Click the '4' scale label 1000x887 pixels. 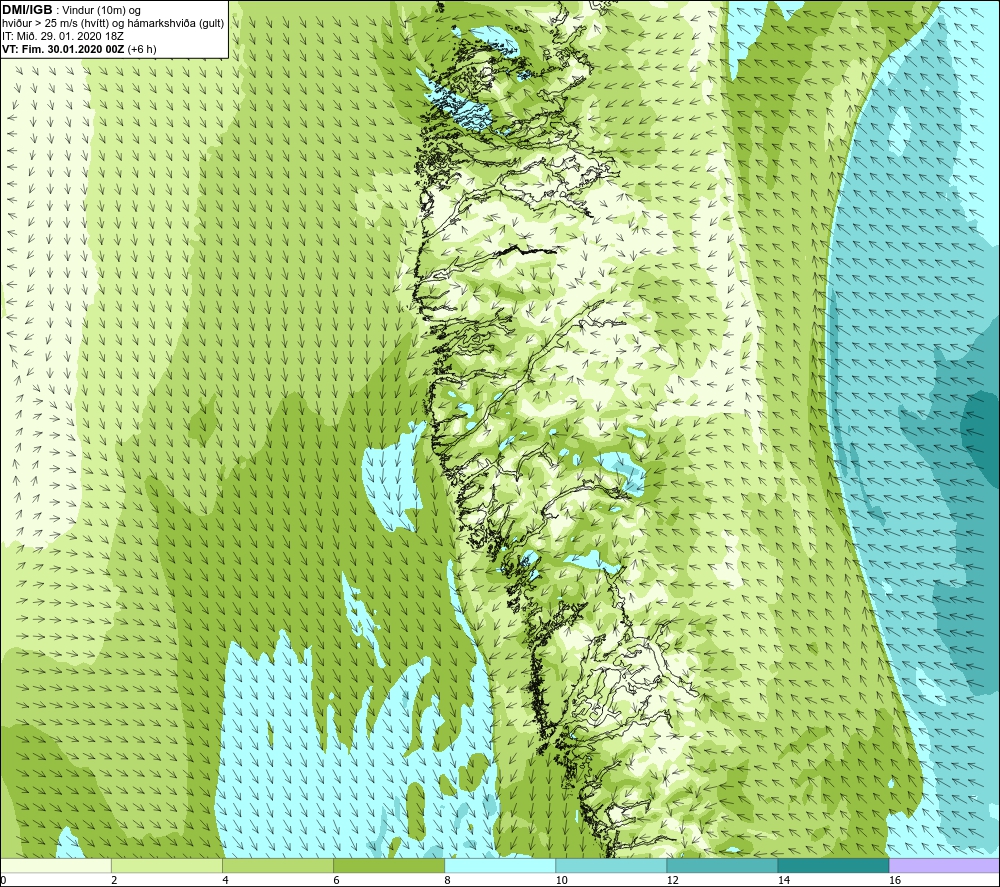(x=225, y=880)
